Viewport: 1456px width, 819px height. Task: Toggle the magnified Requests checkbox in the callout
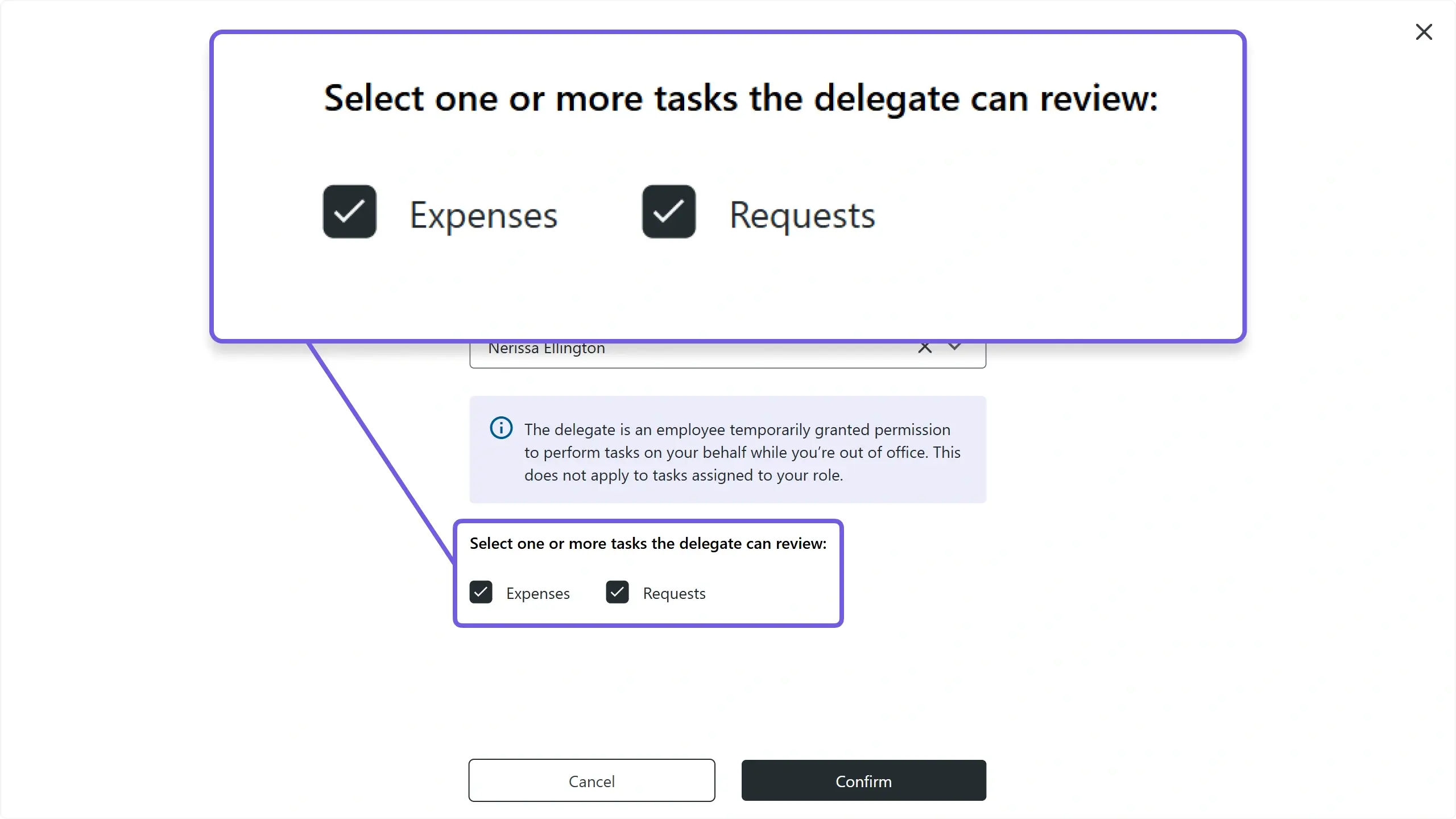click(668, 212)
